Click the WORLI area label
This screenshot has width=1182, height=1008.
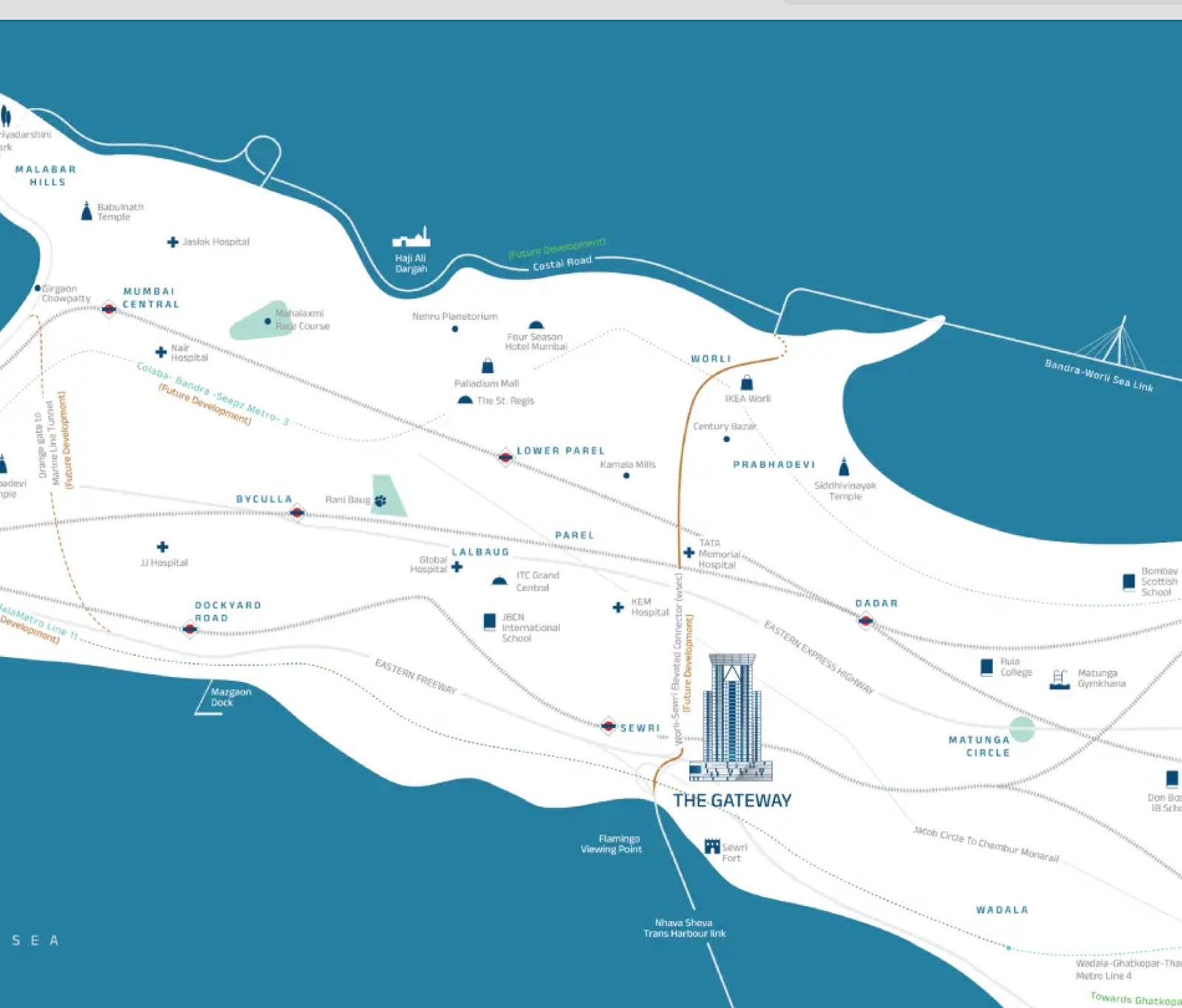711,359
